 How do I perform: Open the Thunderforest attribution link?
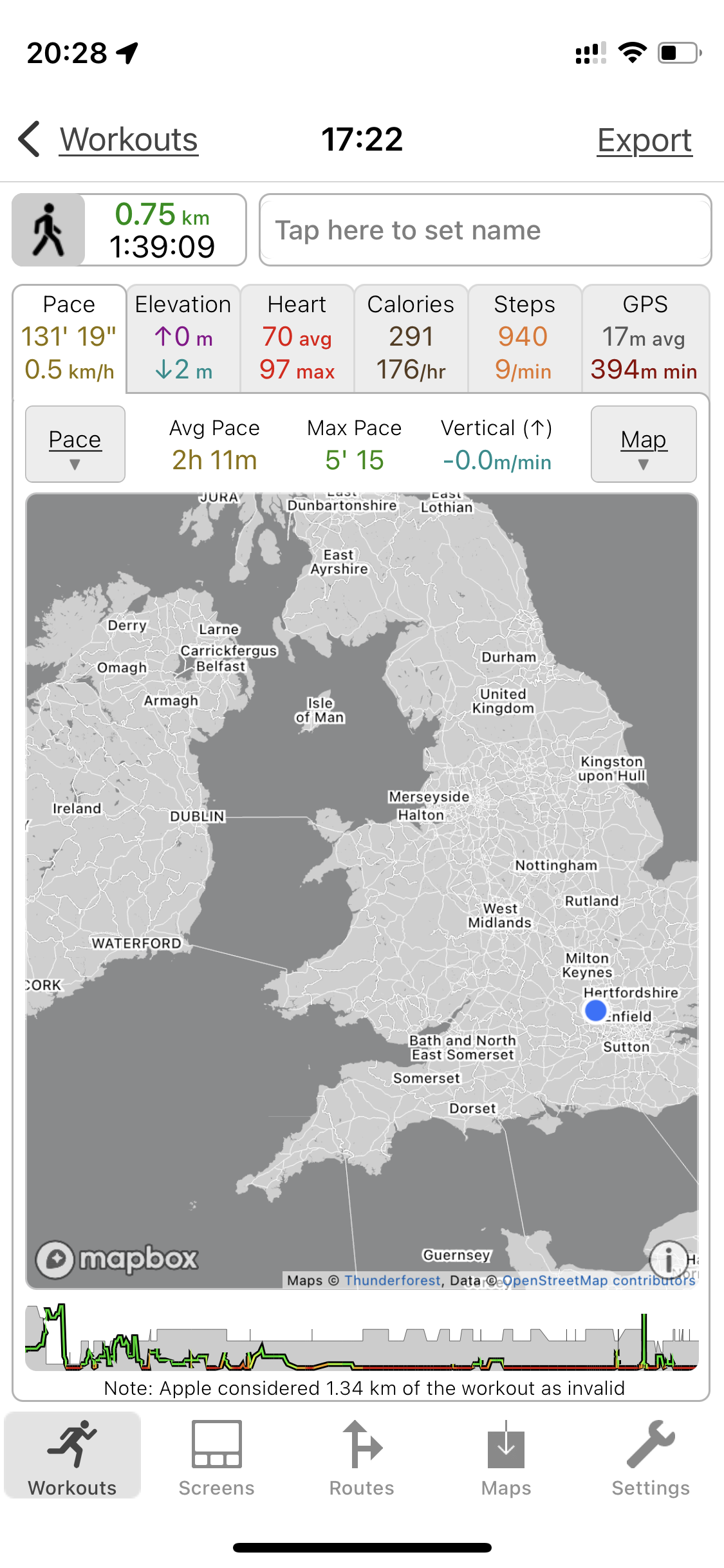click(x=393, y=1280)
